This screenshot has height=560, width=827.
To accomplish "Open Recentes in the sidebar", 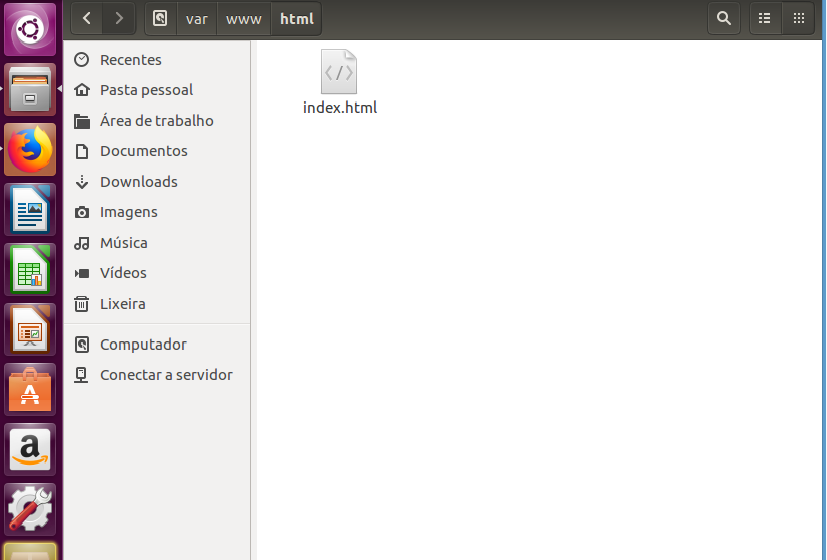I will (x=130, y=60).
